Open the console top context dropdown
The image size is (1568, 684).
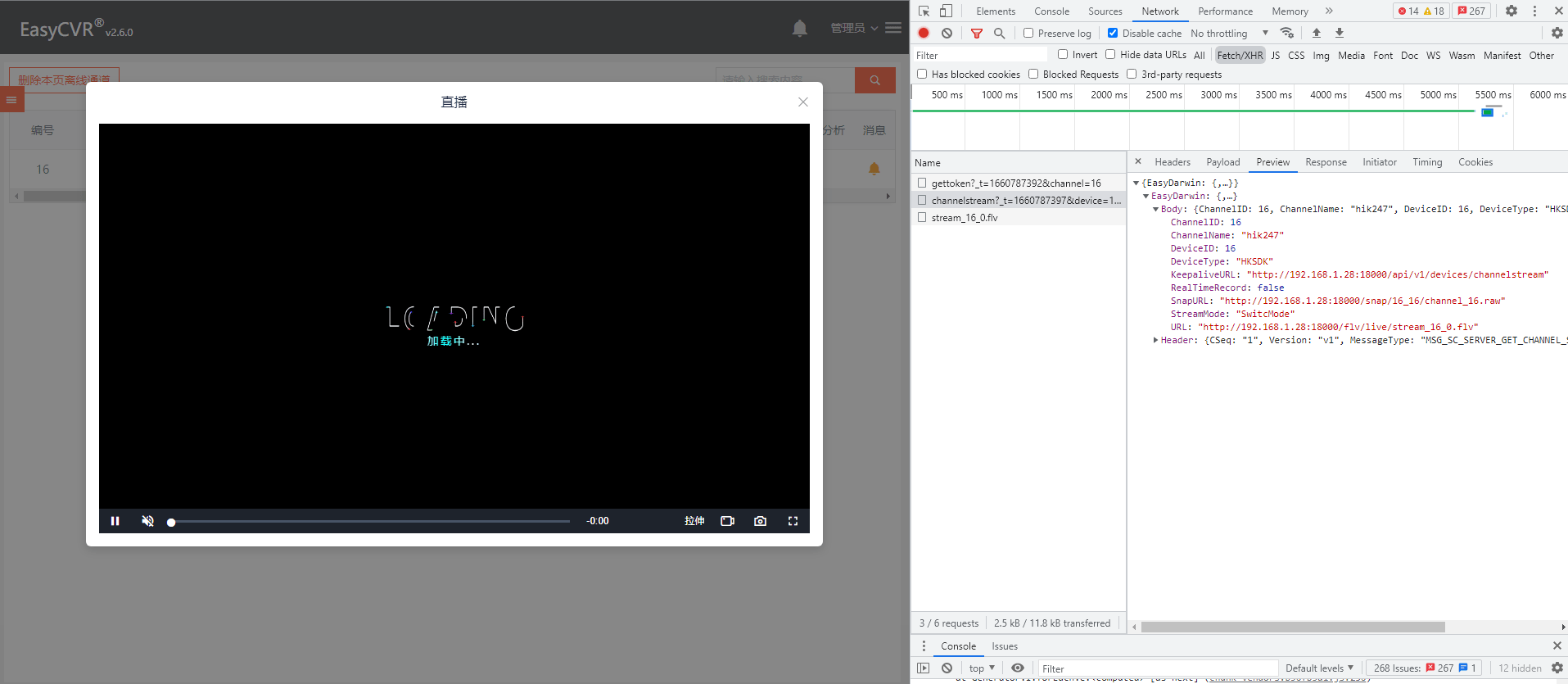pos(982,668)
